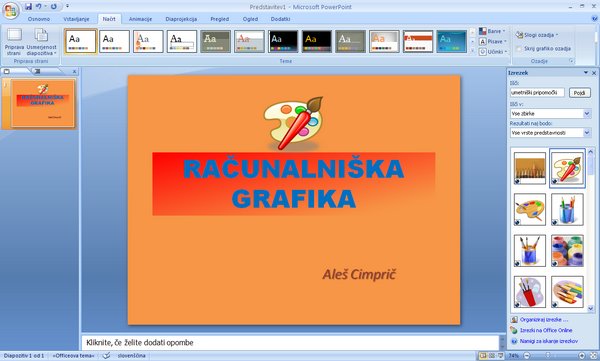Insert the palette with red brush clip
The width and height of the screenshot is (600, 361).
coord(567,168)
